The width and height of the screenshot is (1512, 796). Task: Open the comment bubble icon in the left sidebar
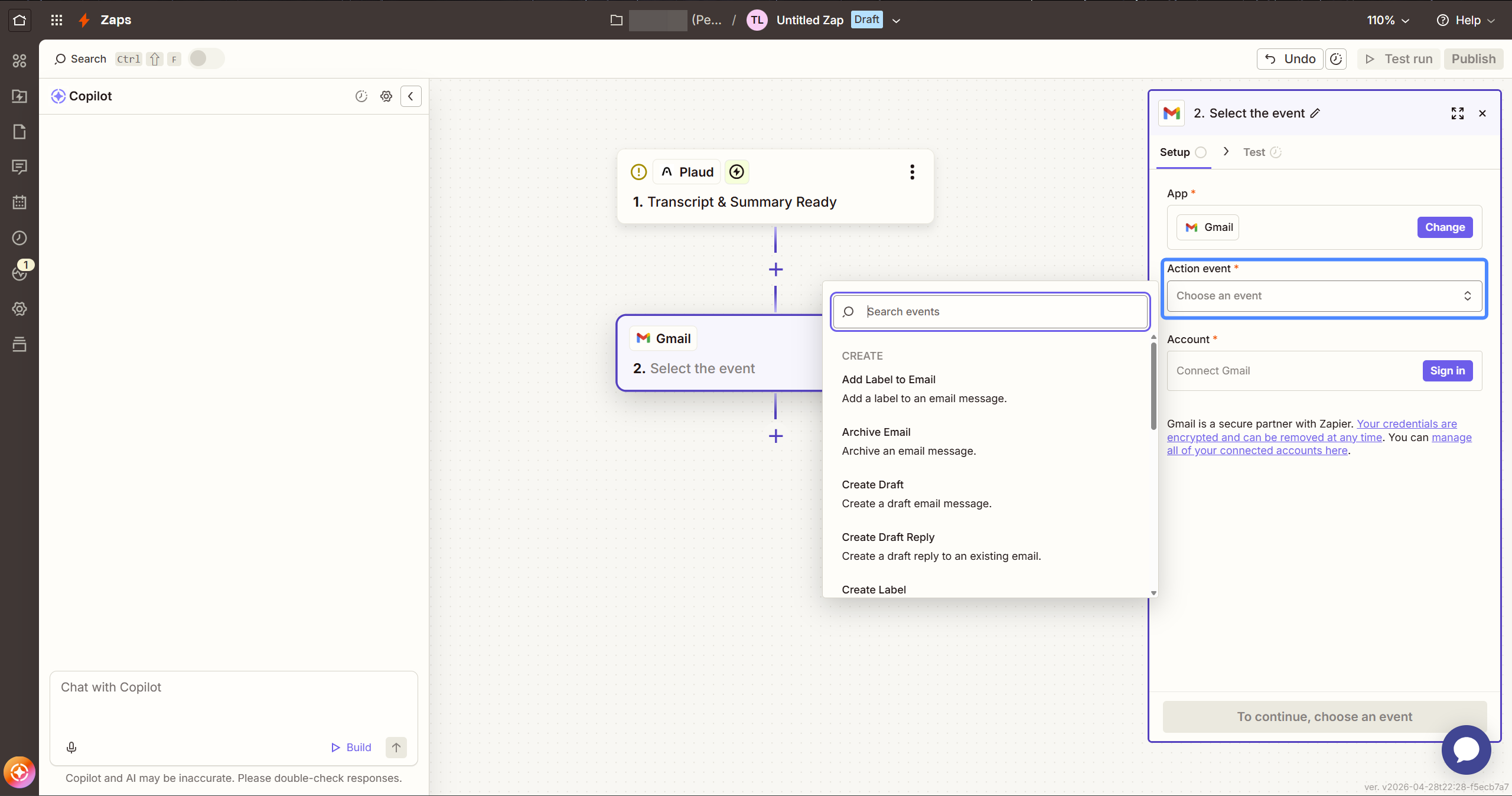click(19, 167)
